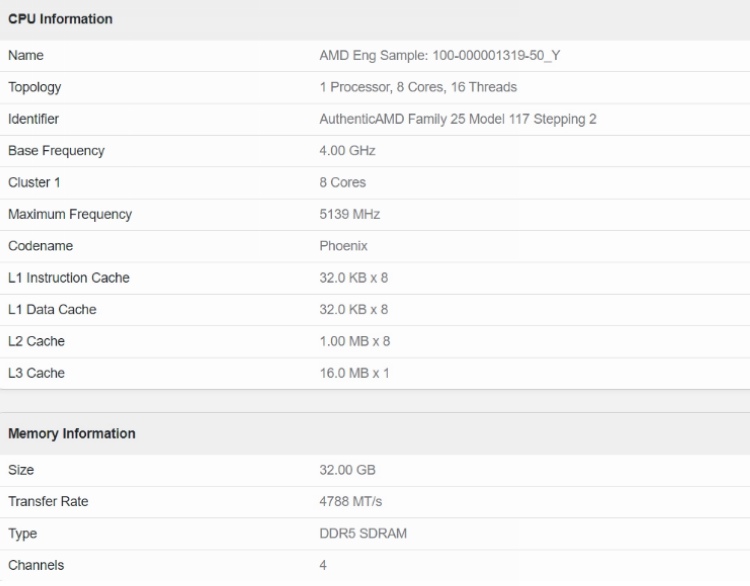The height and width of the screenshot is (586, 750).
Task: Click the Base Frequency label
Action: pyautogui.click(x=56, y=151)
